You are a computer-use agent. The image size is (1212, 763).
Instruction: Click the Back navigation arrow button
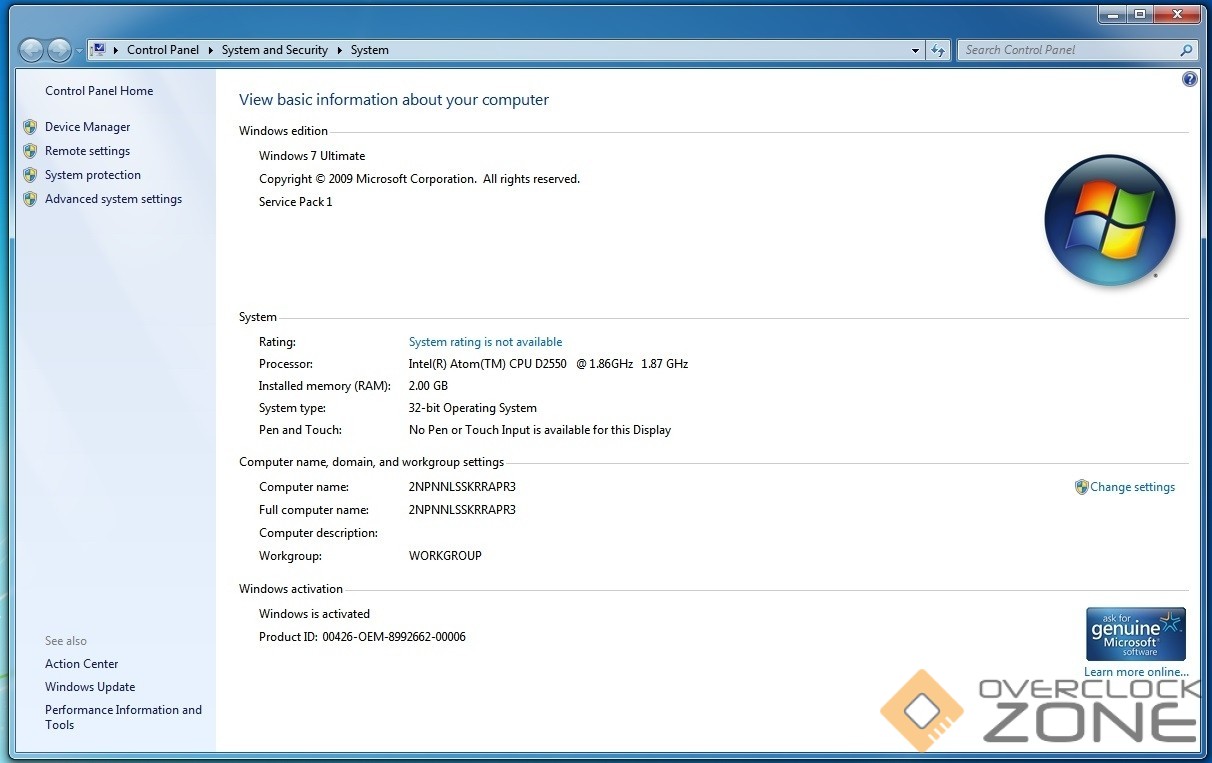pos(32,50)
